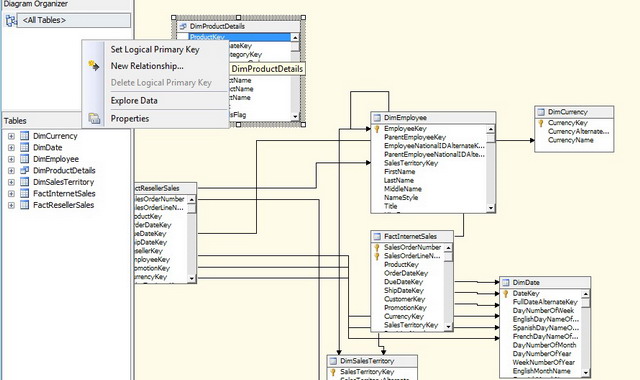Expand the DimProductDetails tree node
Viewport: 640px width, 380px height.
pos(11,171)
